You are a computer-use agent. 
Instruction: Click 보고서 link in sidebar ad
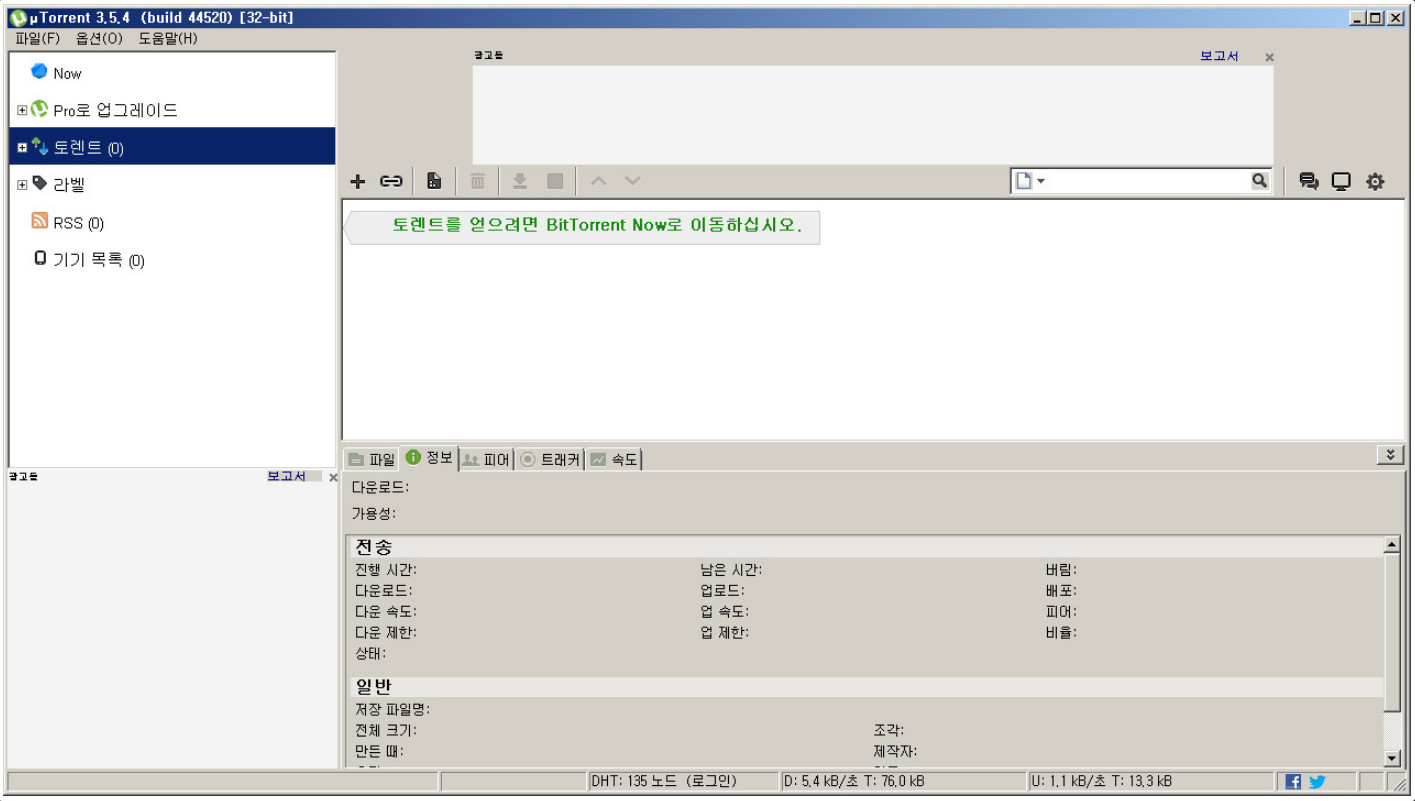(x=286, y=476)
